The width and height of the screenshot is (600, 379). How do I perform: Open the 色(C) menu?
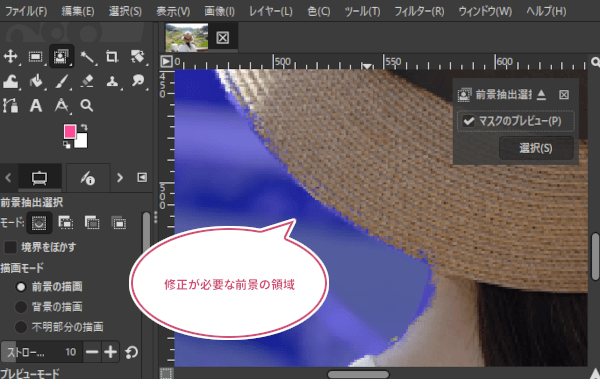coord(319,11)
